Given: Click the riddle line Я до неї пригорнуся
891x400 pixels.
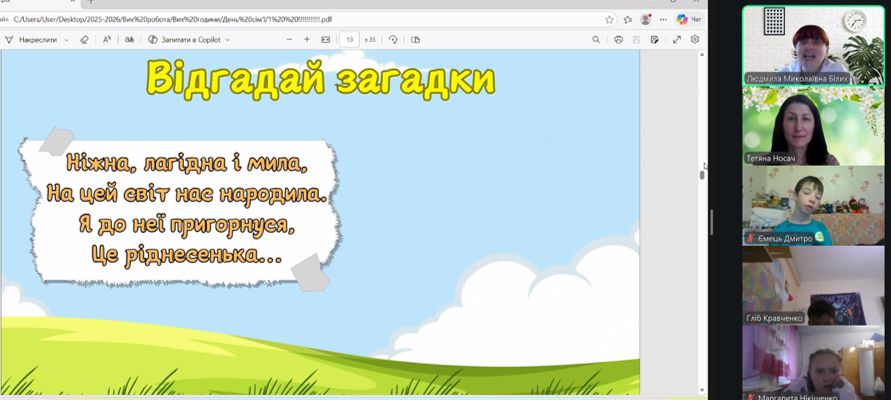Looking at the screenshot, I should pos(188,224).
